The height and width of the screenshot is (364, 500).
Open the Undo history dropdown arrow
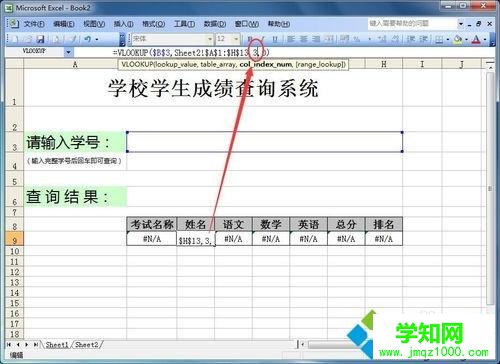click(97, 39)
